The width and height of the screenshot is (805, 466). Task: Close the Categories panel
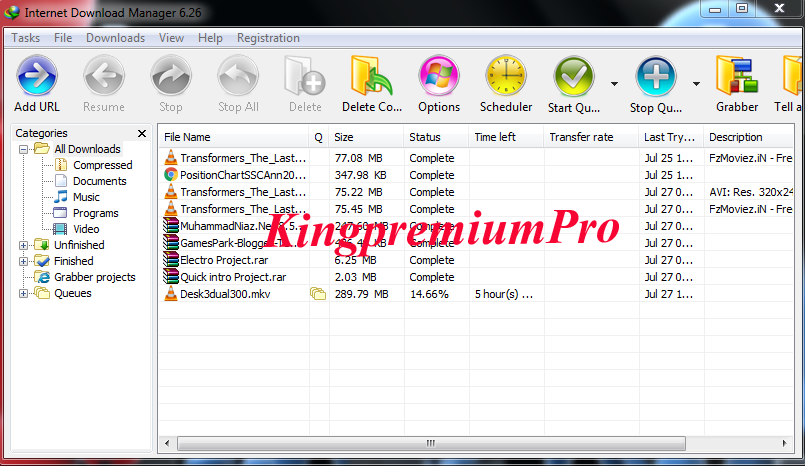click(142, 133)
